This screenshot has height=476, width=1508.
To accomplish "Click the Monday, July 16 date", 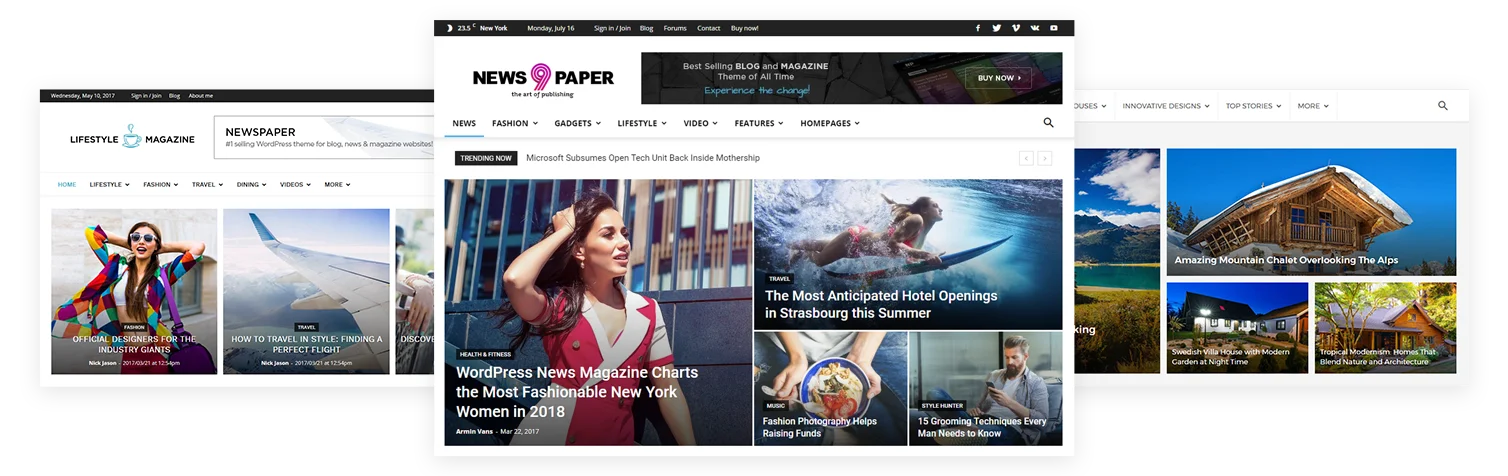I will click(551, 28).
